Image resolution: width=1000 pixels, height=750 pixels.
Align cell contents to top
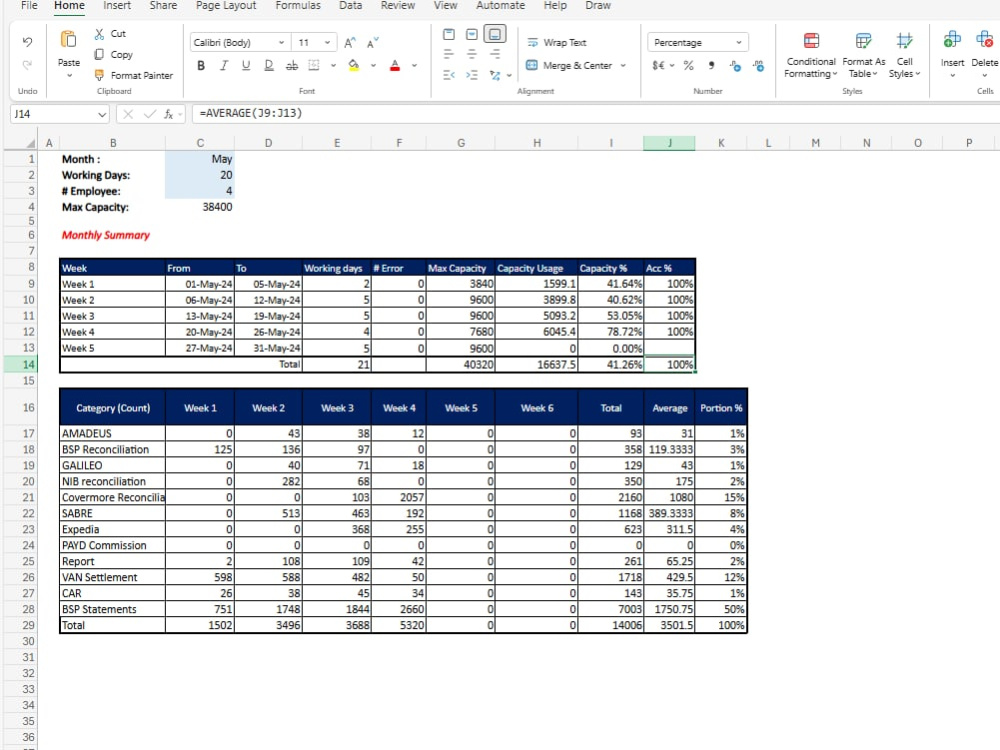tap(449, 34)
